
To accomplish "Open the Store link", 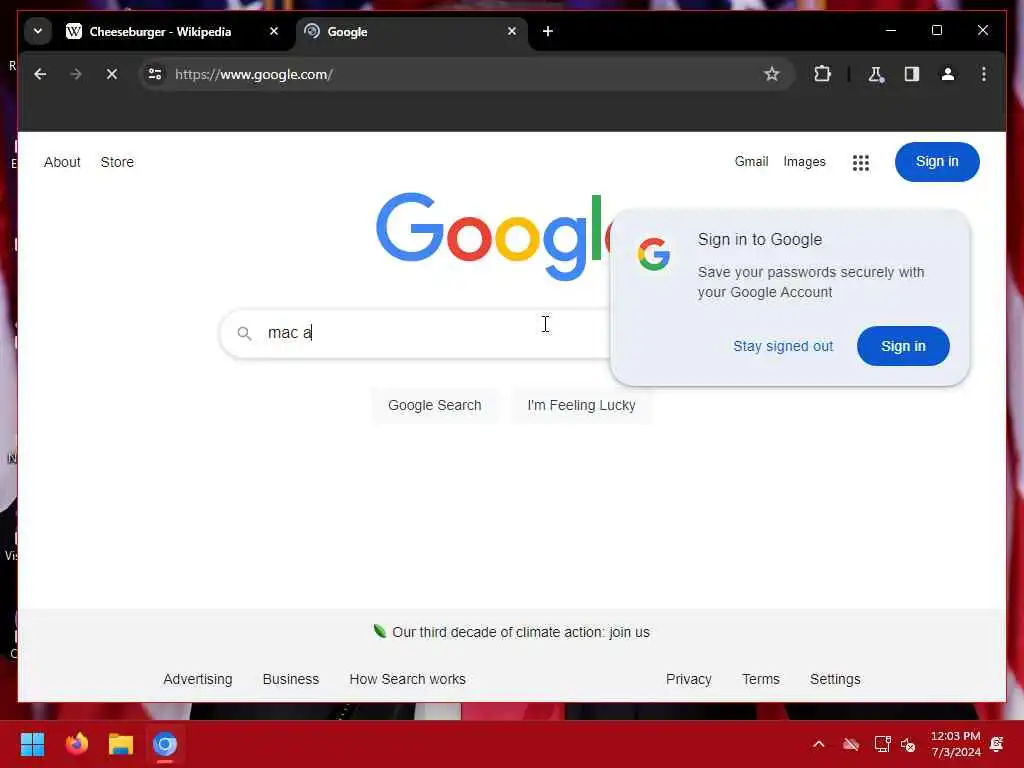I will coord(117,162).
